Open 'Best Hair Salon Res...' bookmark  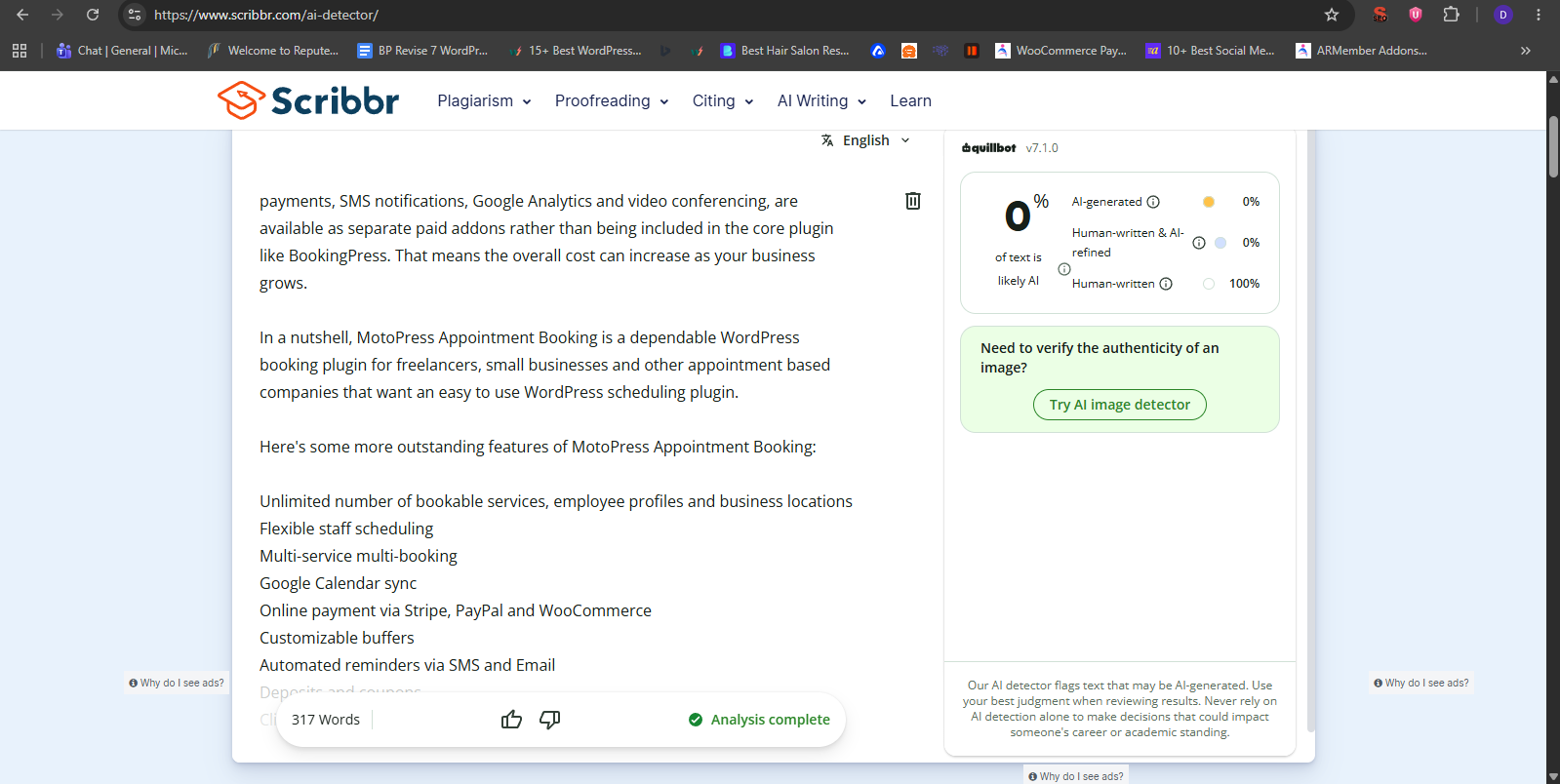(784, 51)
